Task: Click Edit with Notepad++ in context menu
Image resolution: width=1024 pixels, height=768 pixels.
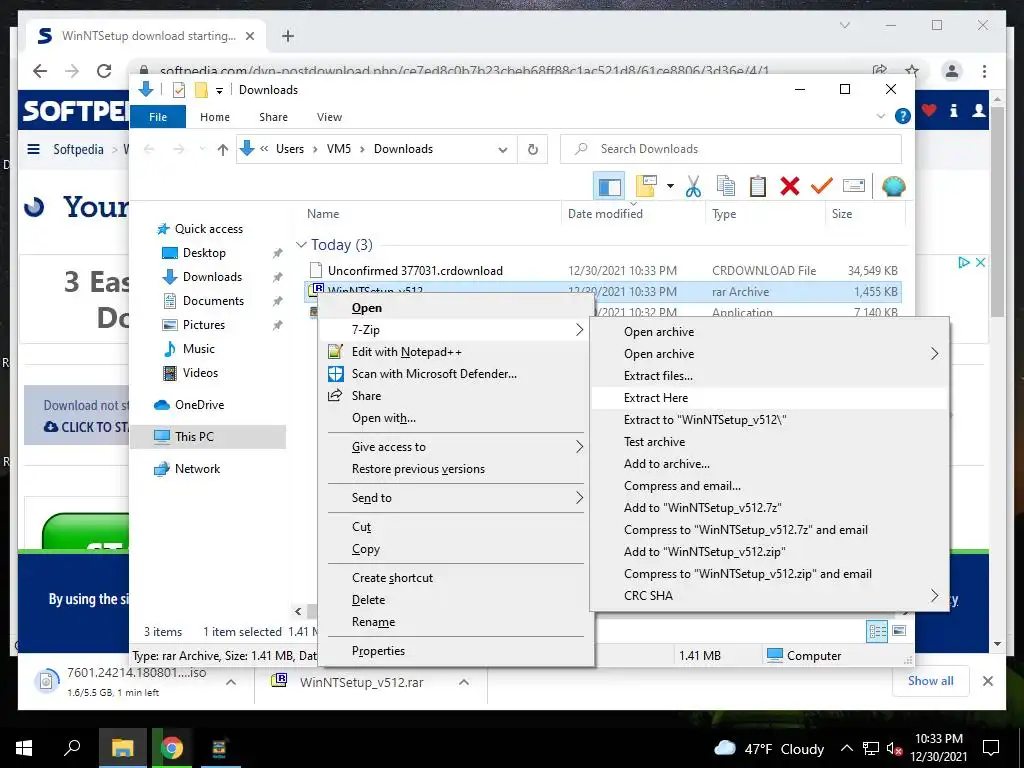Action: tap(456, 352)
